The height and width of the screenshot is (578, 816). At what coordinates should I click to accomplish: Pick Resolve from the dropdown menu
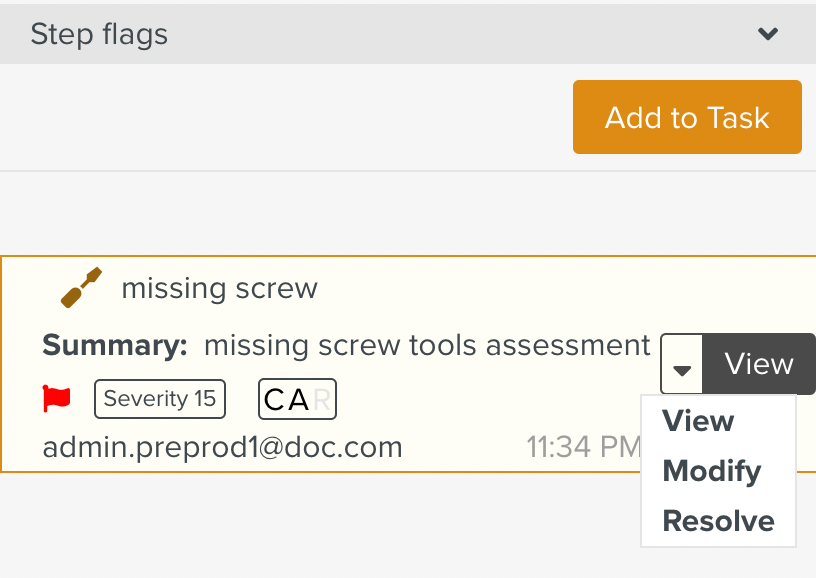click(717, 520)
